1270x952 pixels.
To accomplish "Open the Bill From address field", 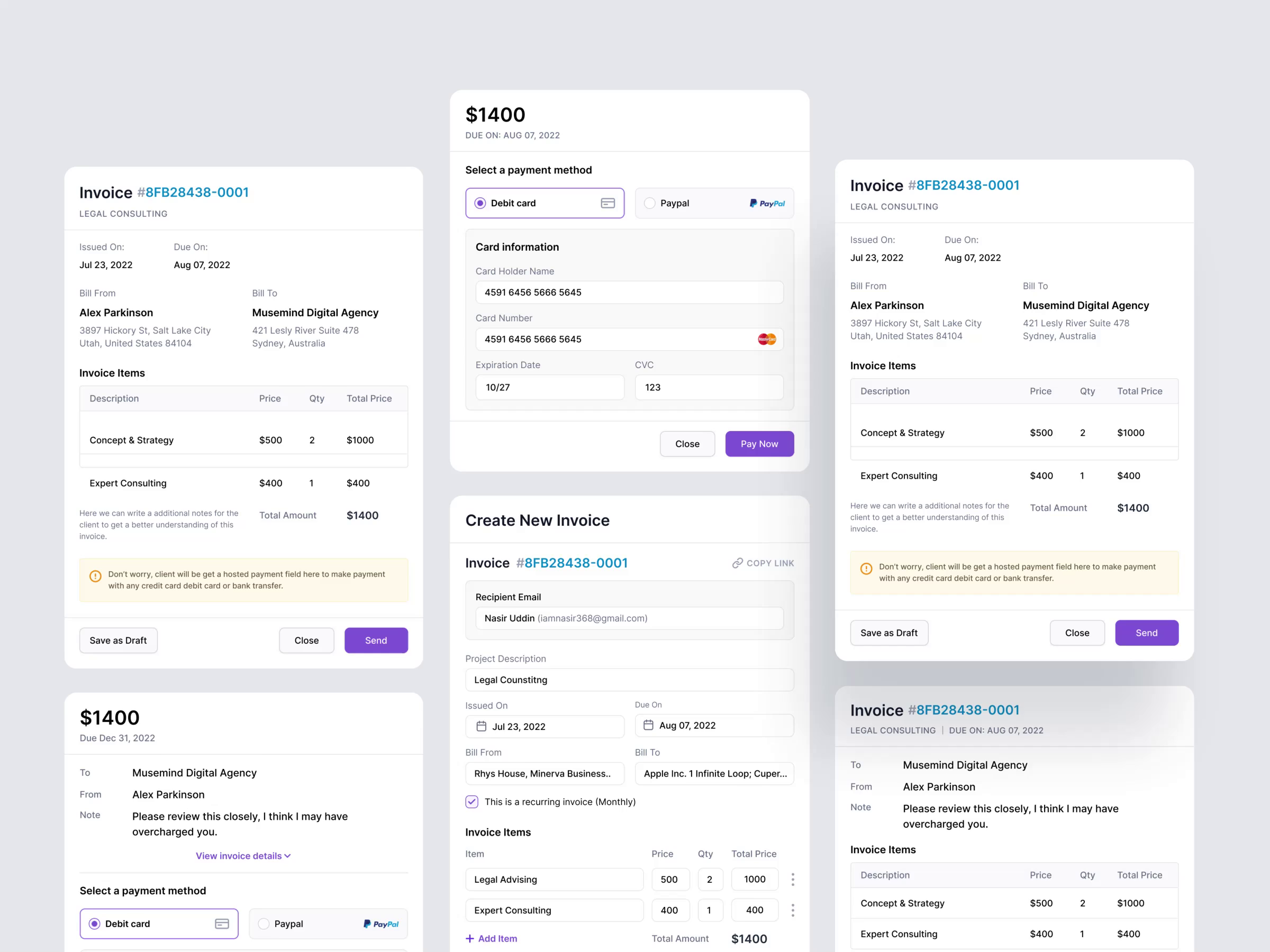I will coord(545,774).
